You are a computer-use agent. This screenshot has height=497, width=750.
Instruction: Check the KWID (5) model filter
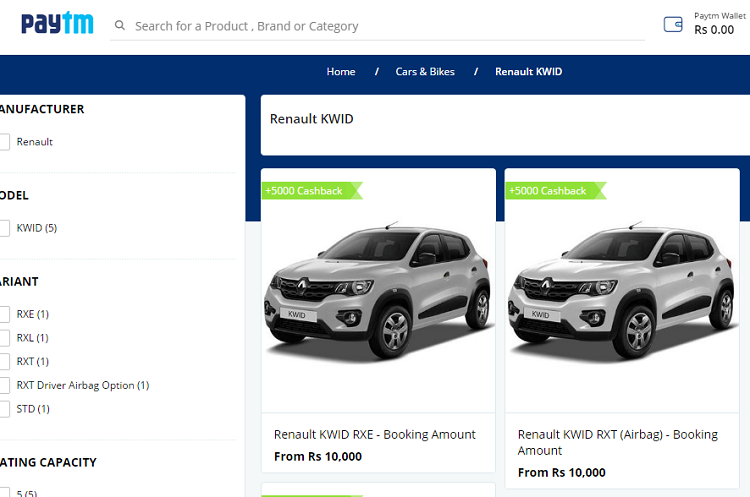4,228
